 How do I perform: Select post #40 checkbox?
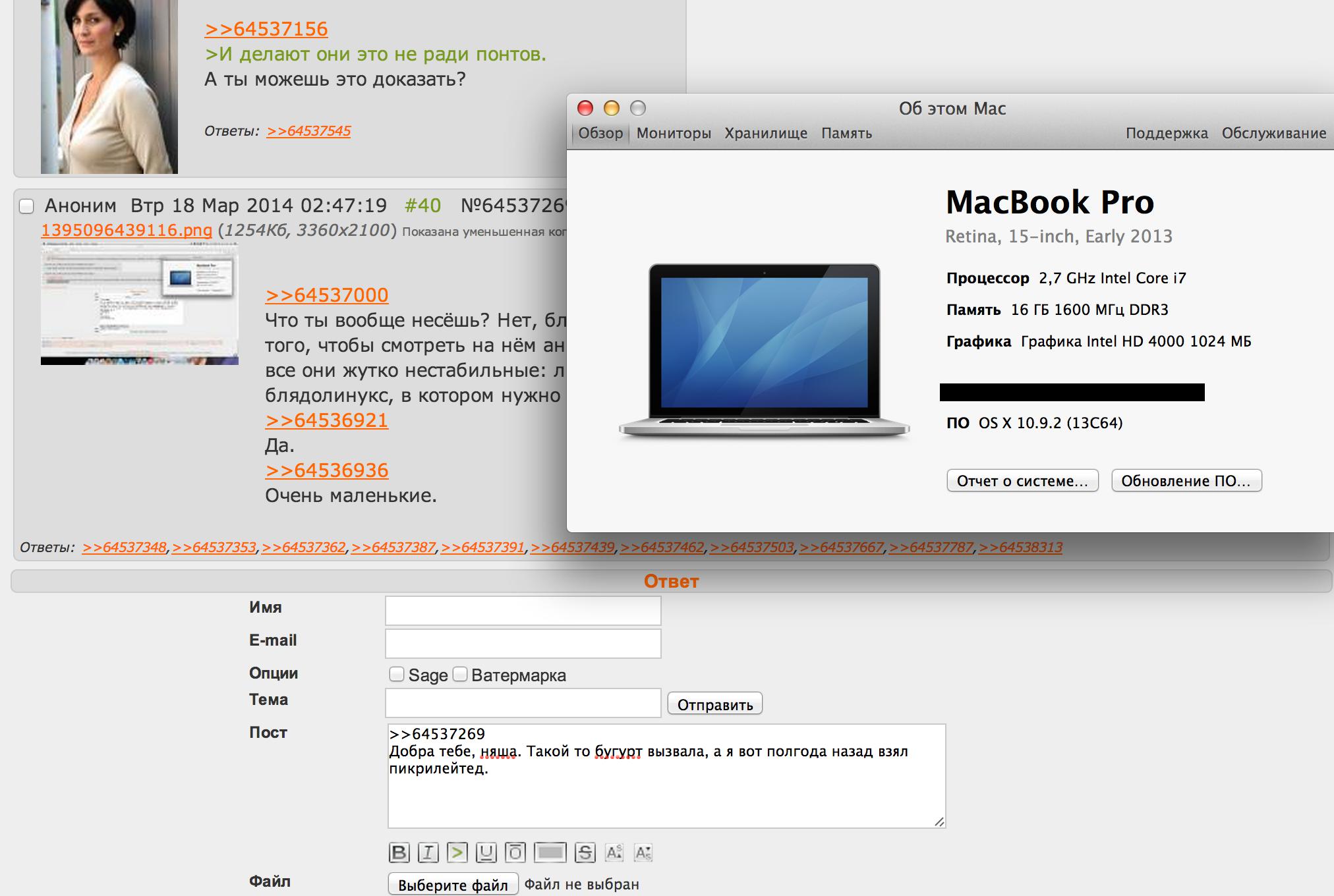point(26,206)
